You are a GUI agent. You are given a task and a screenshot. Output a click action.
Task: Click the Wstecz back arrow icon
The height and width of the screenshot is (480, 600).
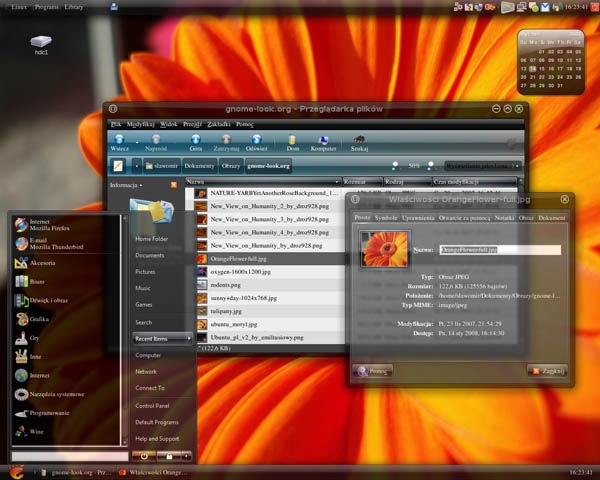pos(119,139)
